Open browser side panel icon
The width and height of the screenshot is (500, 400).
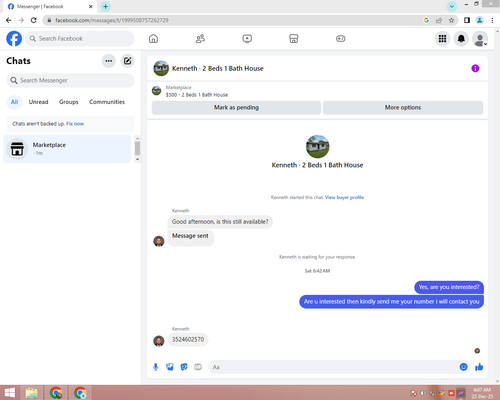tap(467, 20)
